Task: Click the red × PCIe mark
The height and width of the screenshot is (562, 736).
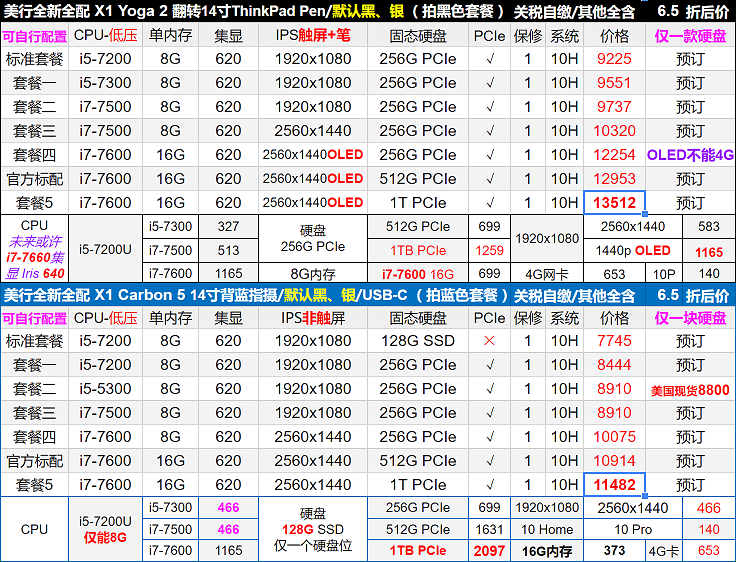Action: click(489, 341)
